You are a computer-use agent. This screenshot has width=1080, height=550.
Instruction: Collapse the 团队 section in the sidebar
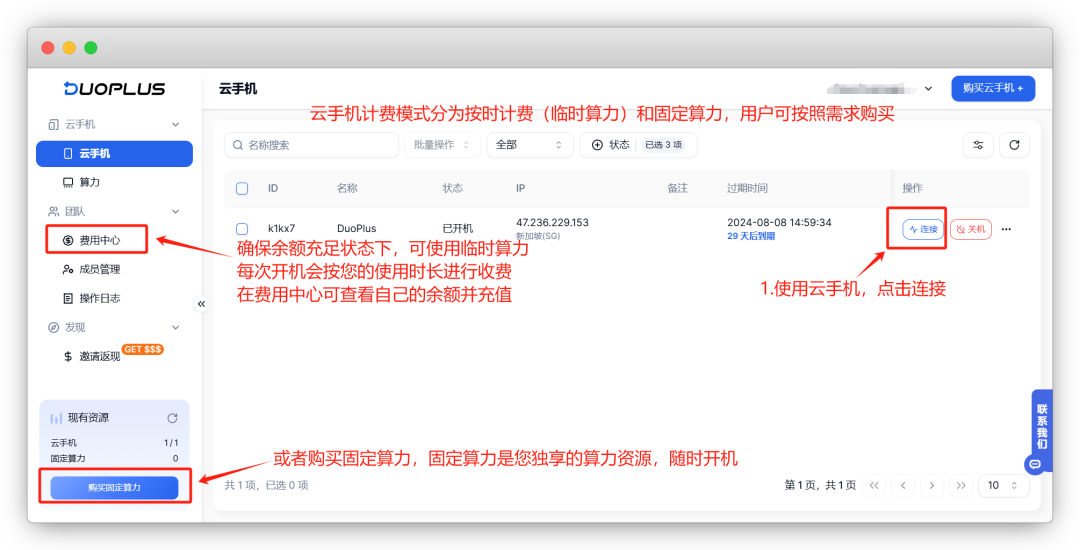(176, 212)
